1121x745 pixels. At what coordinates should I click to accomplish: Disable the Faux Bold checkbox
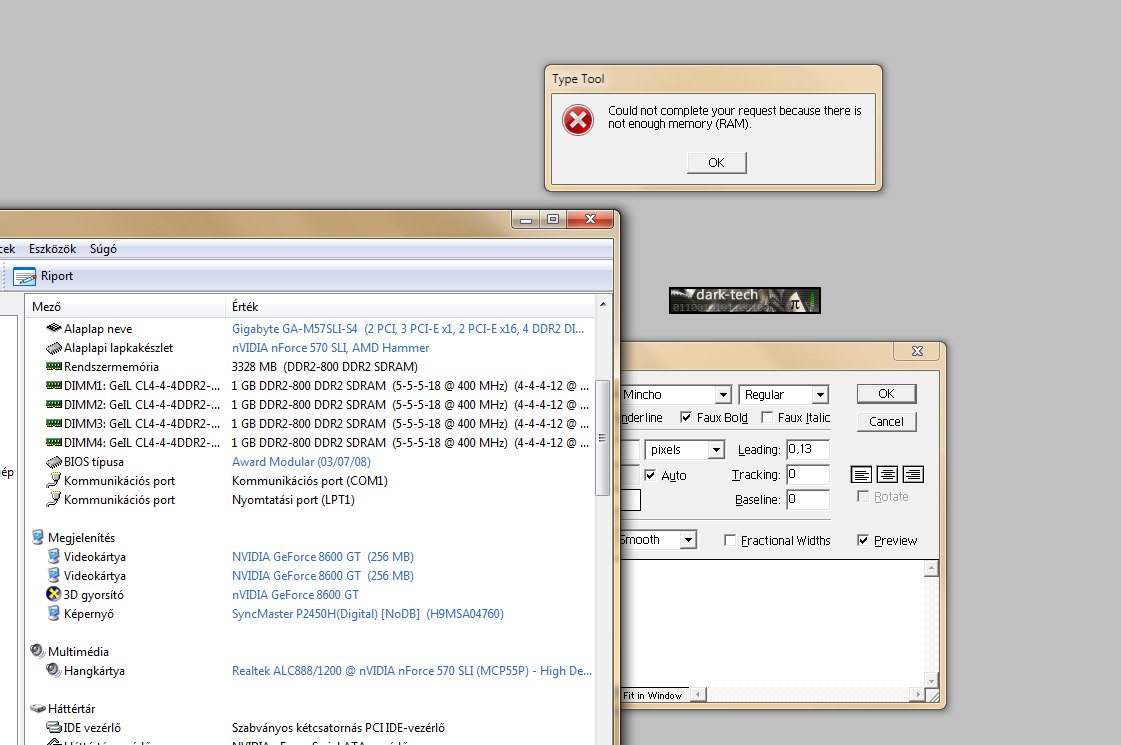(686, 417)
